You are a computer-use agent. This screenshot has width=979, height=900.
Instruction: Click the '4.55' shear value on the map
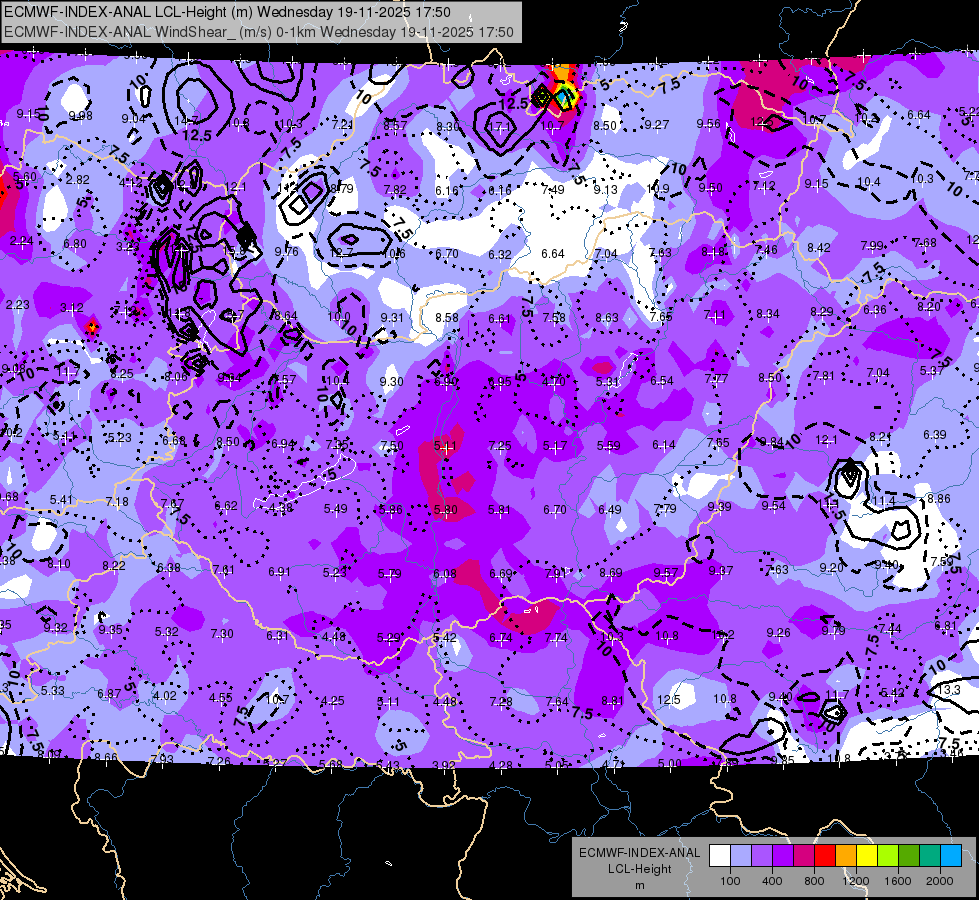(220, 698)
